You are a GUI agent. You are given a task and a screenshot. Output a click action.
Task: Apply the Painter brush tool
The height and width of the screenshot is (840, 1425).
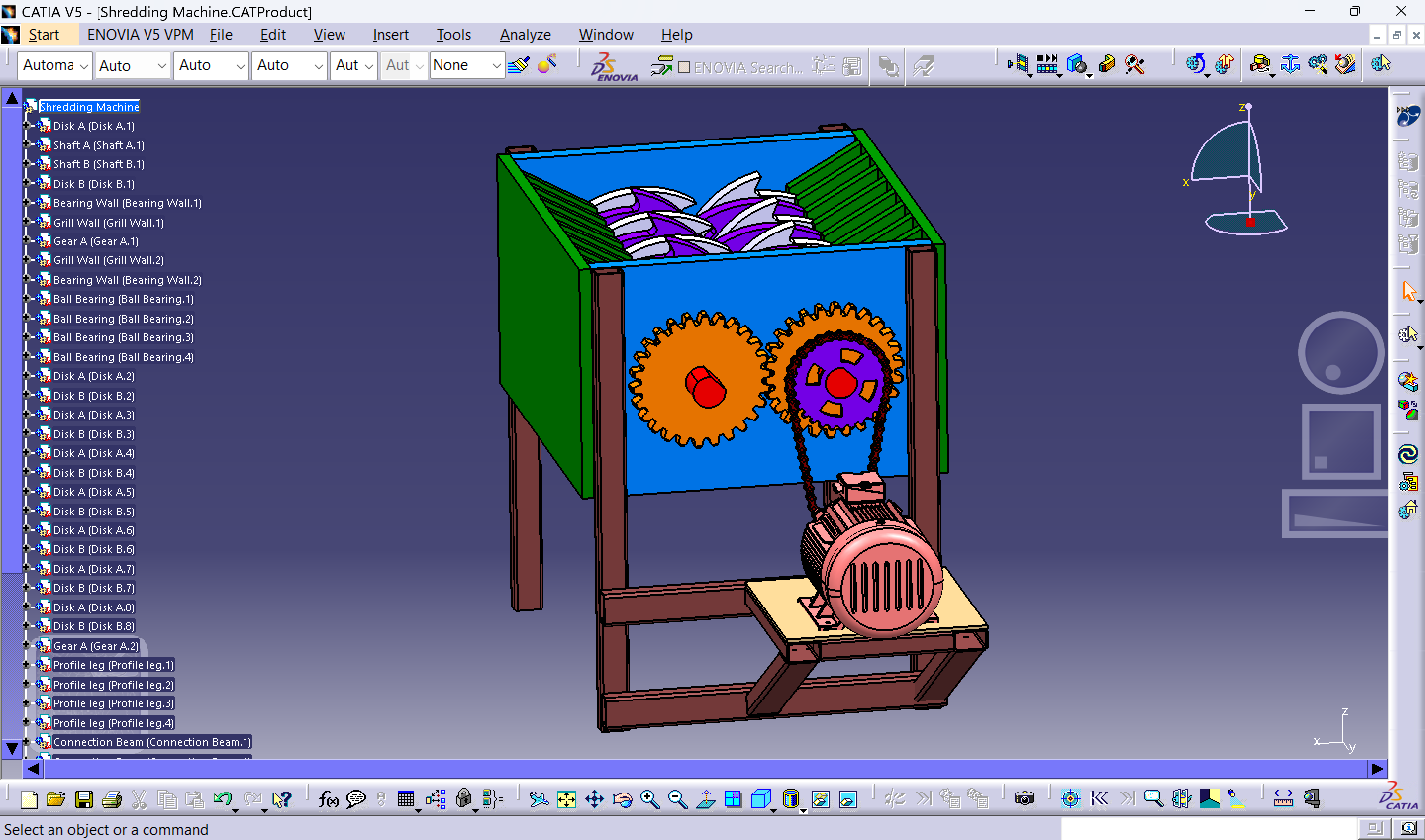[519, 65]
